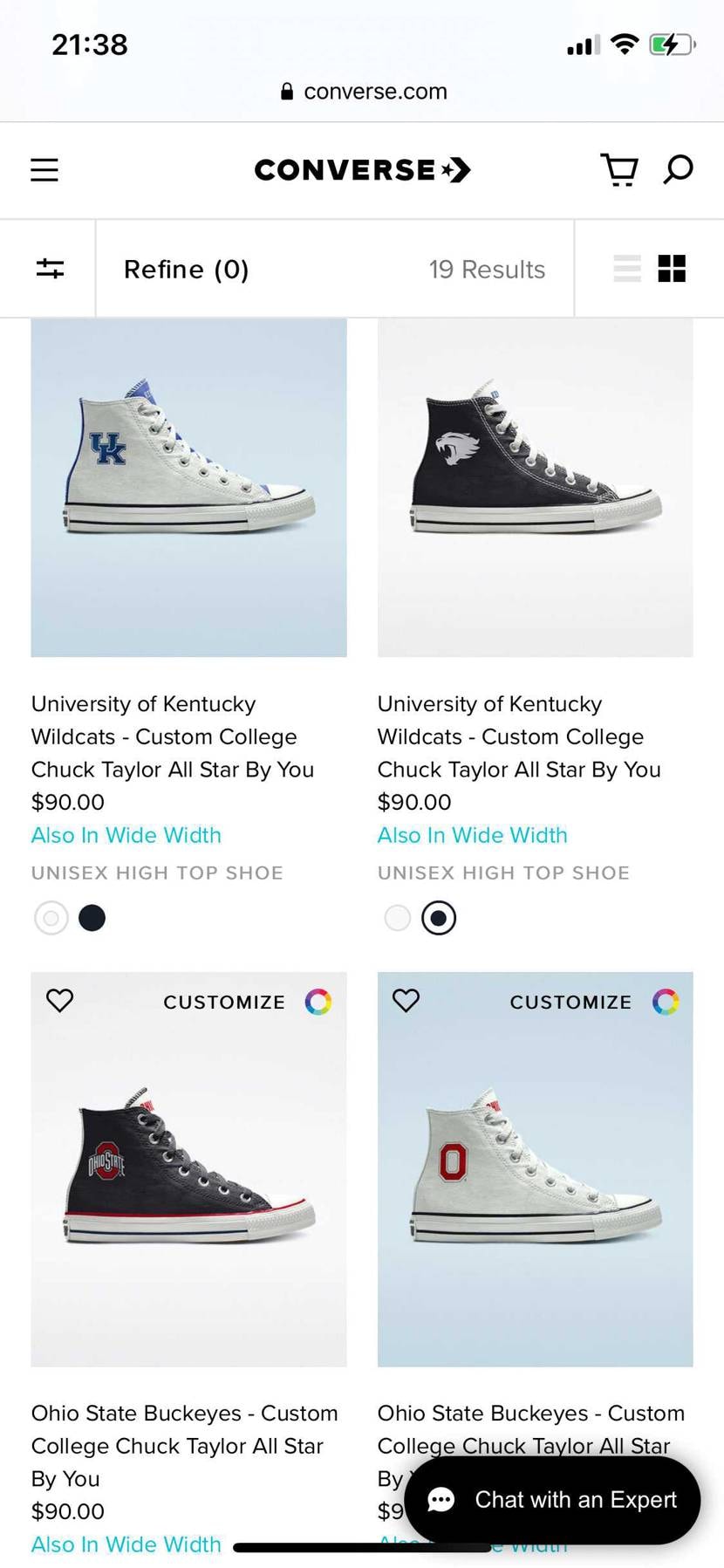Open the filter sliders icon
The image size is (724, 1568).
pos(50,269)
